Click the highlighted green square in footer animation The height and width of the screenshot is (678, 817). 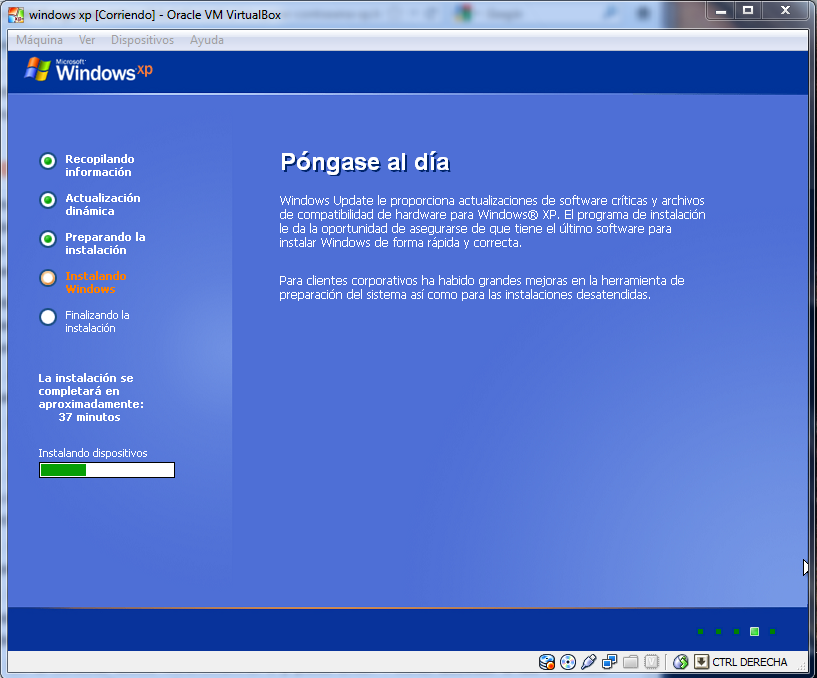click(x=754, y=632)
